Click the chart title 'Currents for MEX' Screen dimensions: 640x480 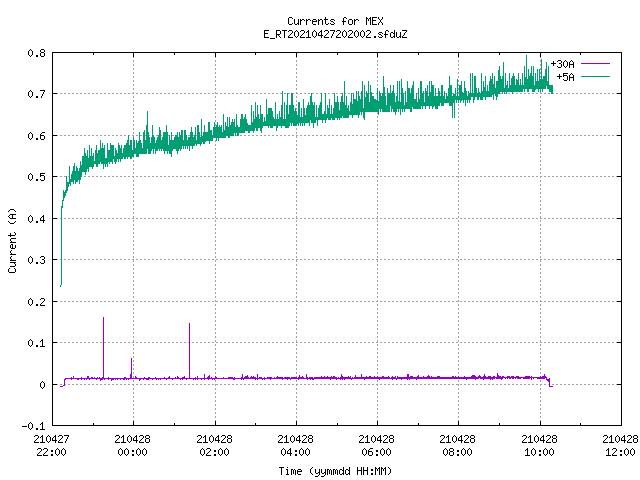335,21
